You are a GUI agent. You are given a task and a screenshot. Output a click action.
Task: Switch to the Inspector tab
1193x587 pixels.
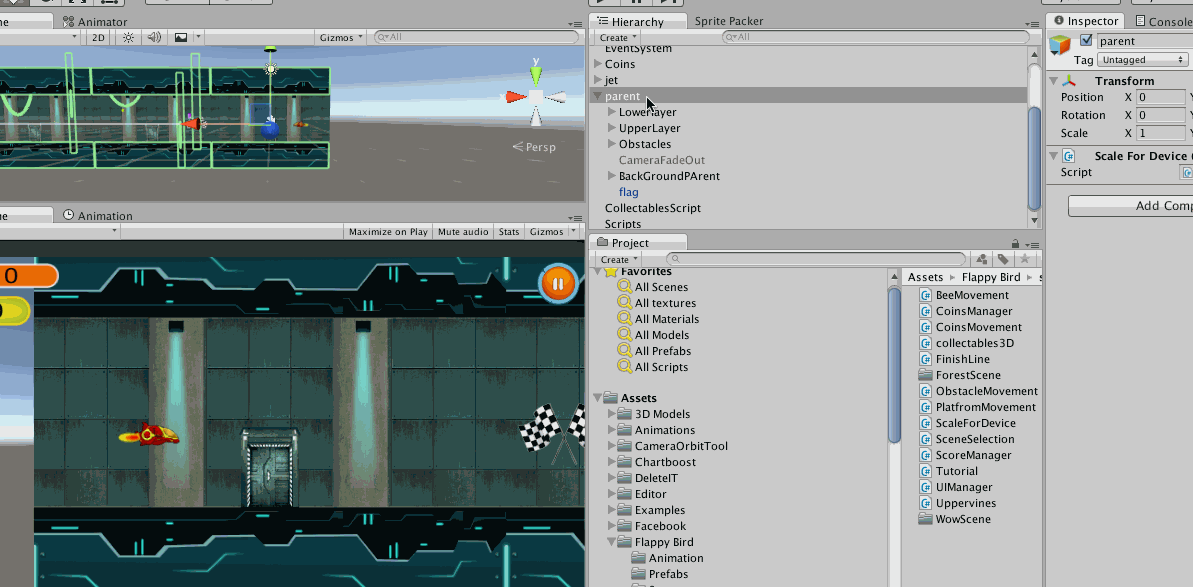pos(1086,21)
